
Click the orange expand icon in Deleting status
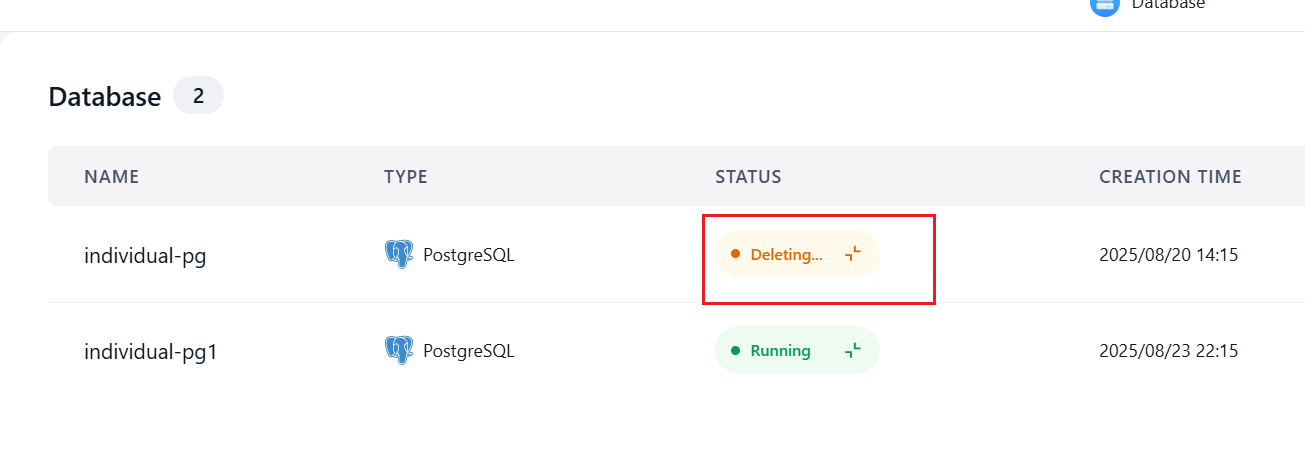[x=852, y=254]
